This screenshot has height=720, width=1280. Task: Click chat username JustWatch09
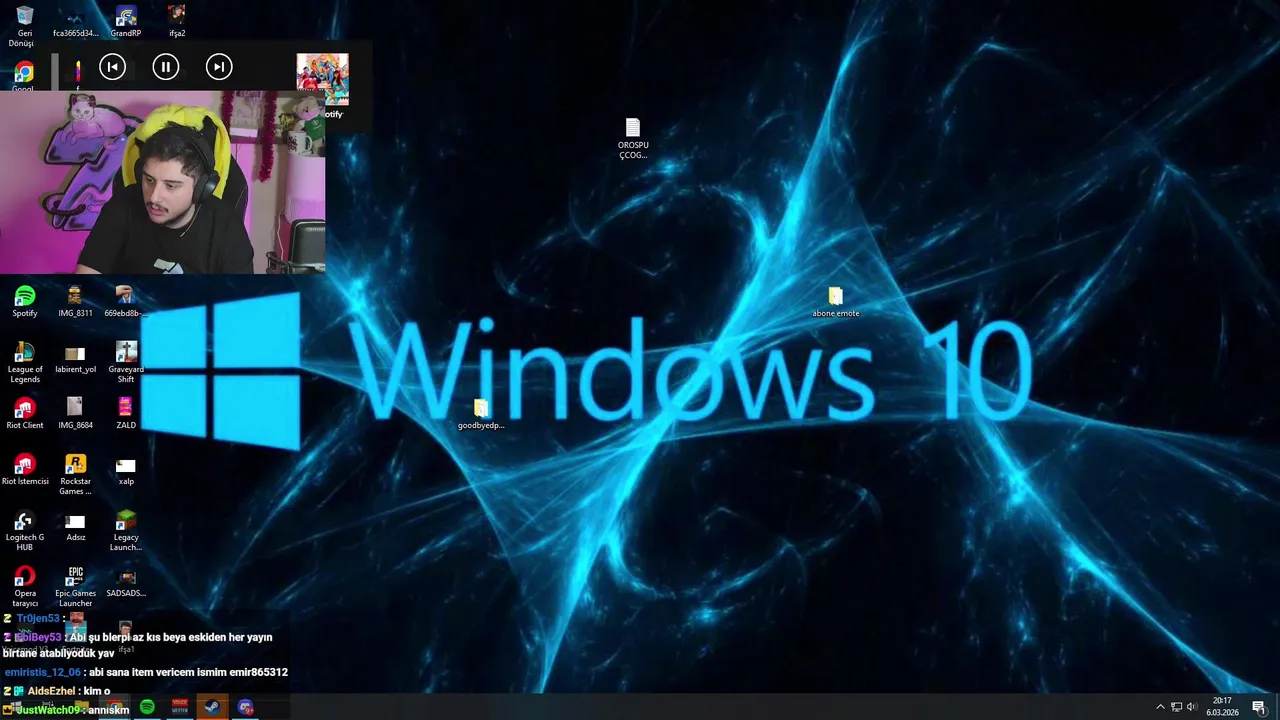(47, 710)
